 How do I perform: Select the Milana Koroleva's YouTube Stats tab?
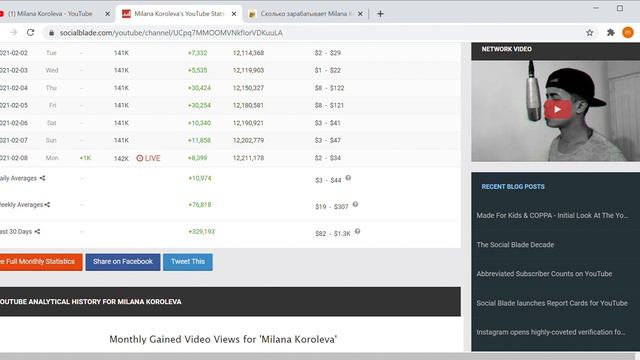[179, 14]
